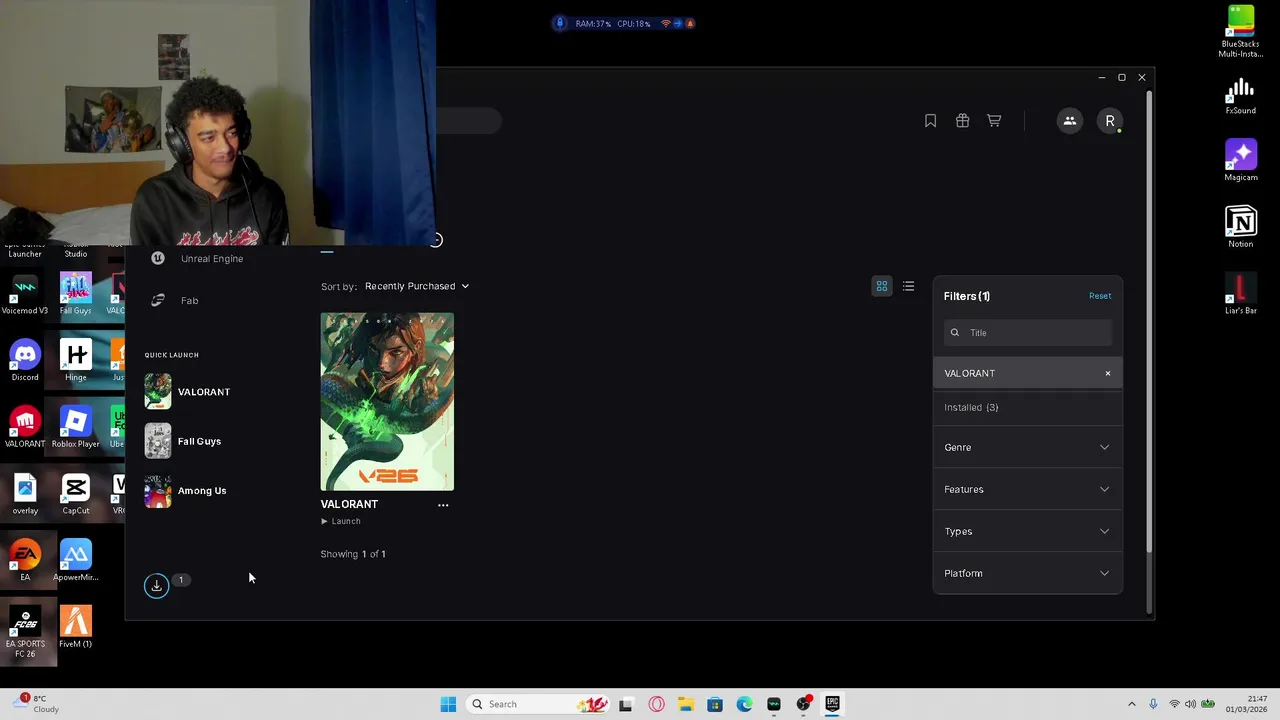Open overlay file on desktop
The width and height of the screenshot is (1280, 720).
25,494
